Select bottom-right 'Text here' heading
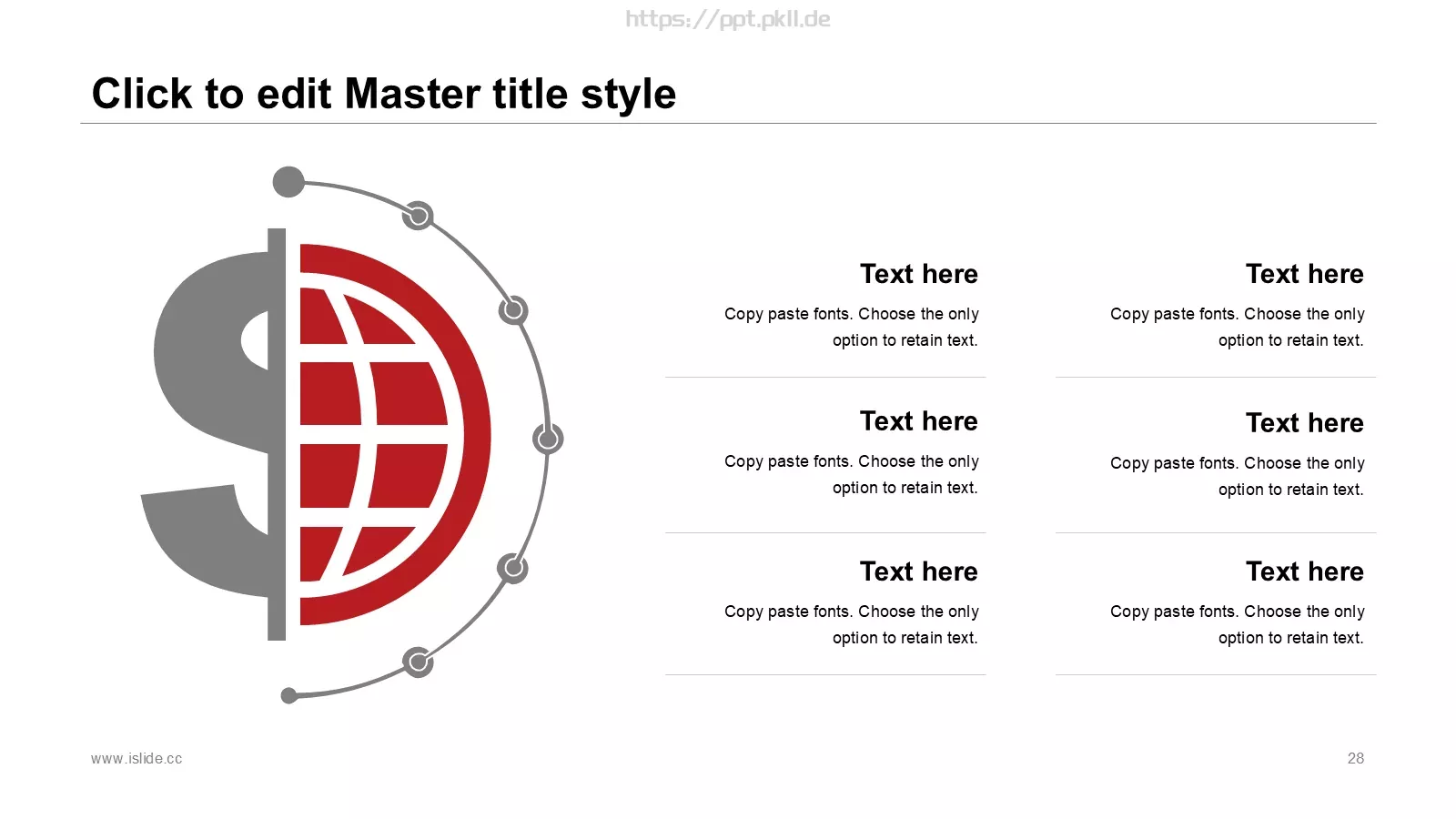The width and height of the screenshot is (1456, 819). 1305,571
